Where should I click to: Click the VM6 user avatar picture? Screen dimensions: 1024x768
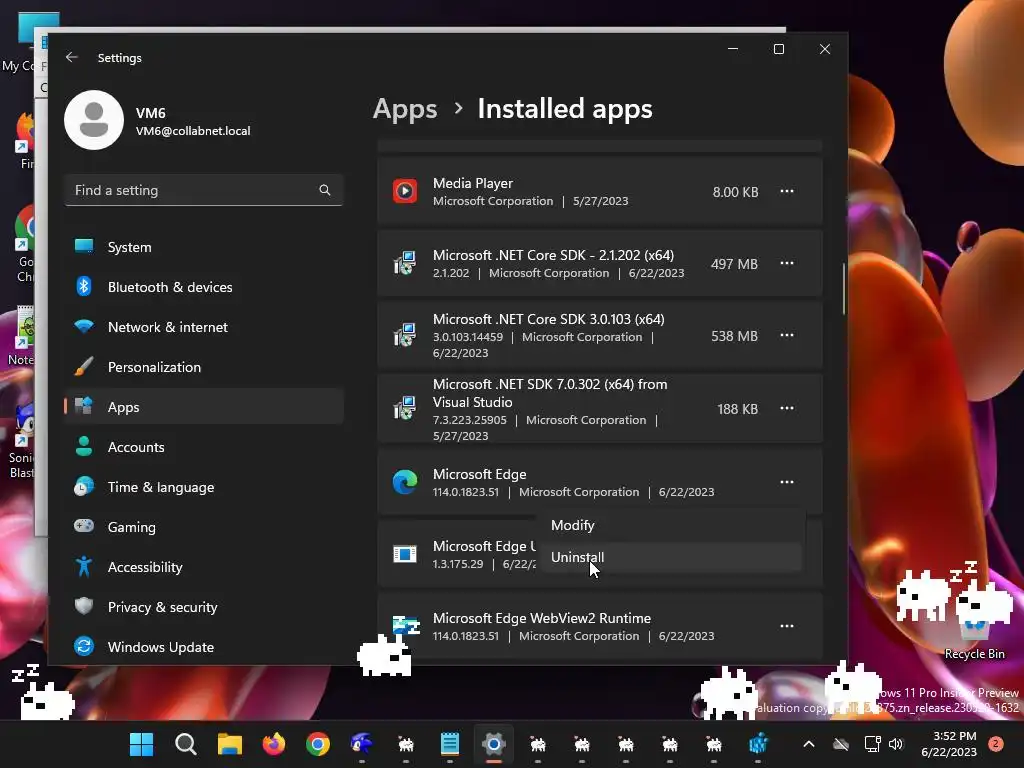[94, 120]
